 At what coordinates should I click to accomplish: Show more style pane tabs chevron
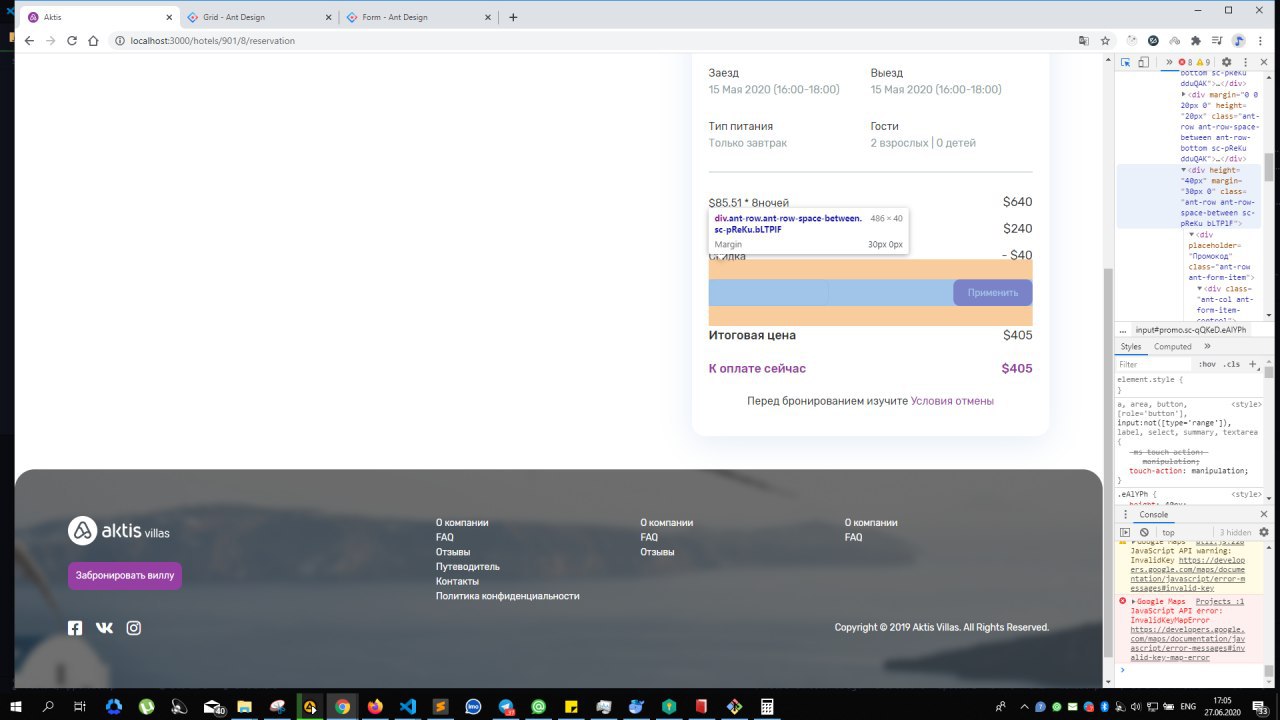click(1207, 347)
